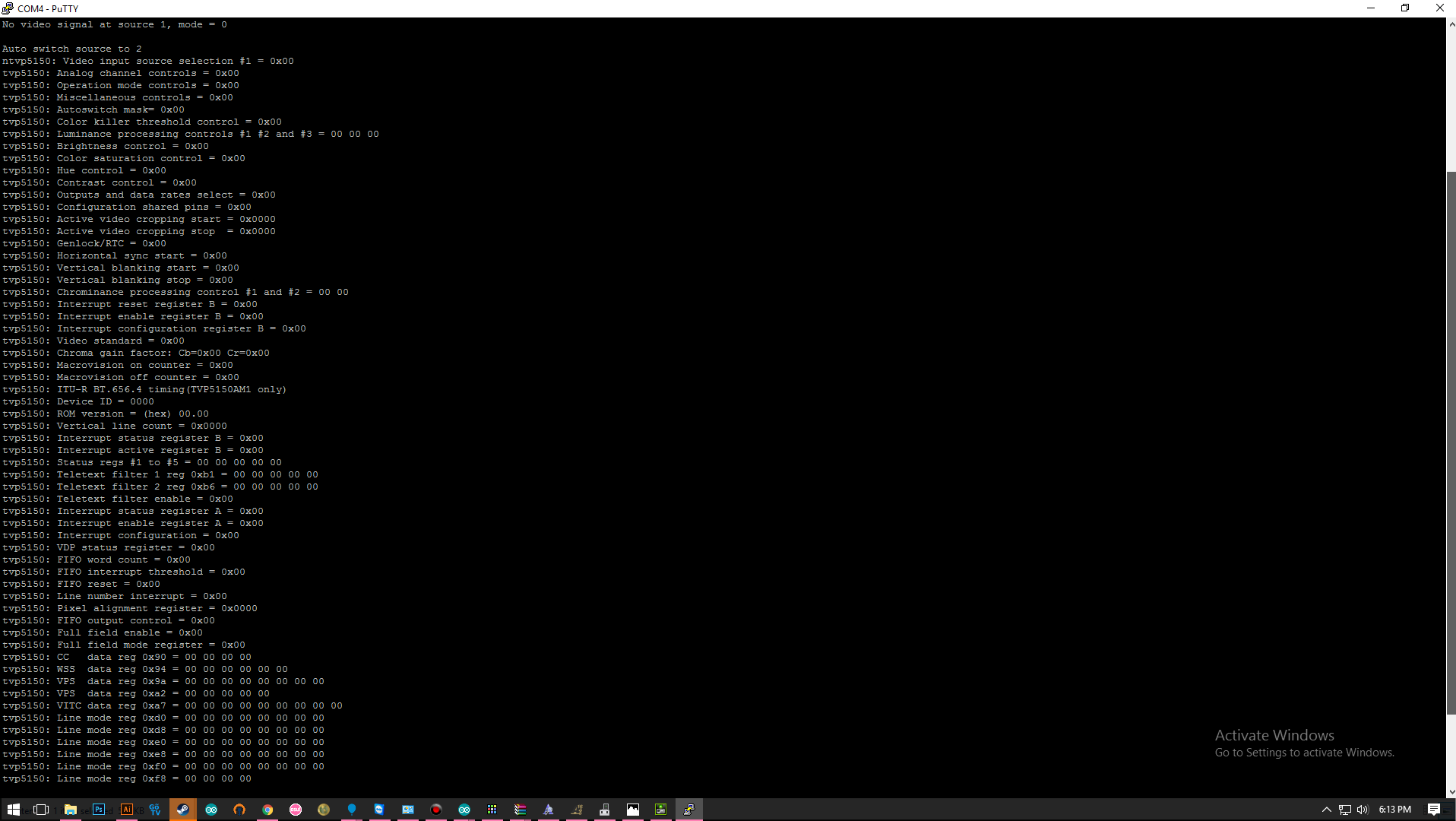The height and width of the screenshot is (821, 1456).
Task: Open the PuTTY system menu icon in title bar
Action: pos(8,8)
